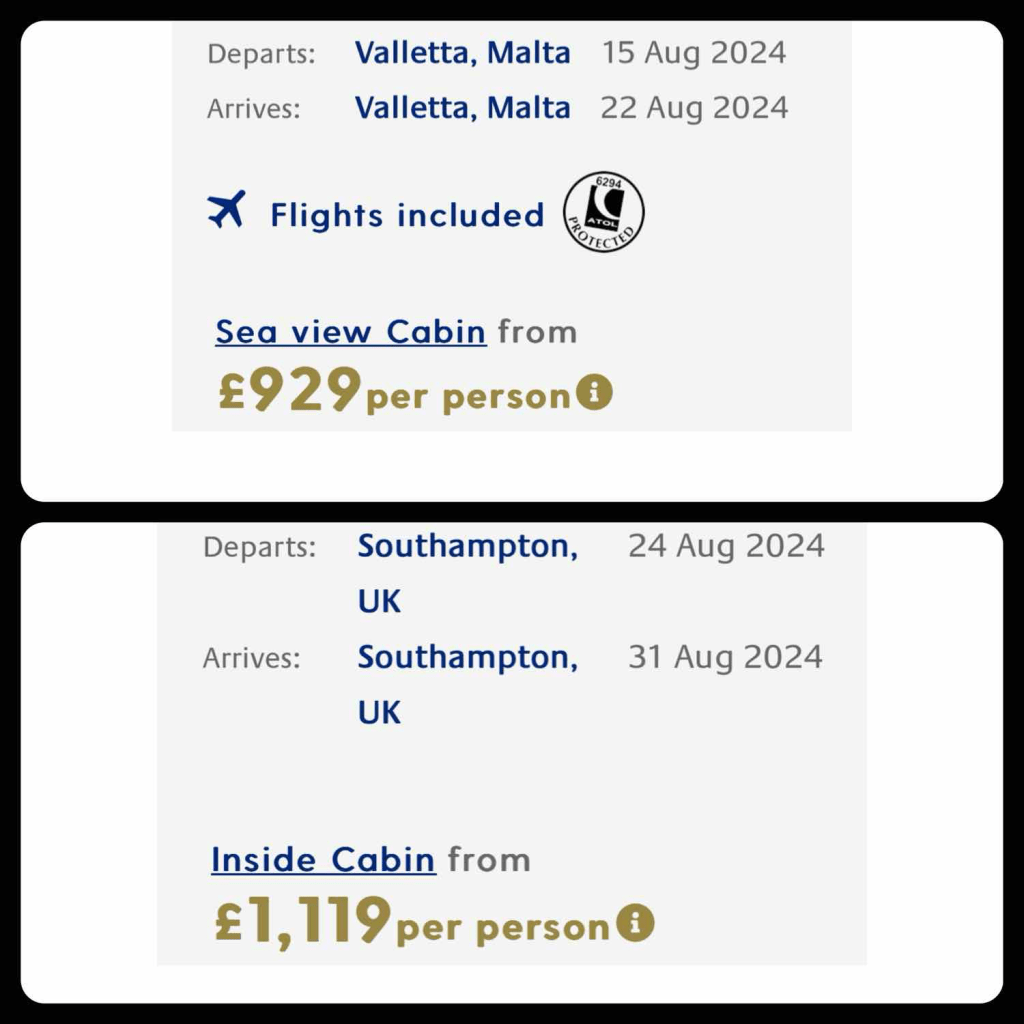Select the Valletta, Malta arrival port
The height and width of the screenshot is (1024, 1024).
(463, 107)
